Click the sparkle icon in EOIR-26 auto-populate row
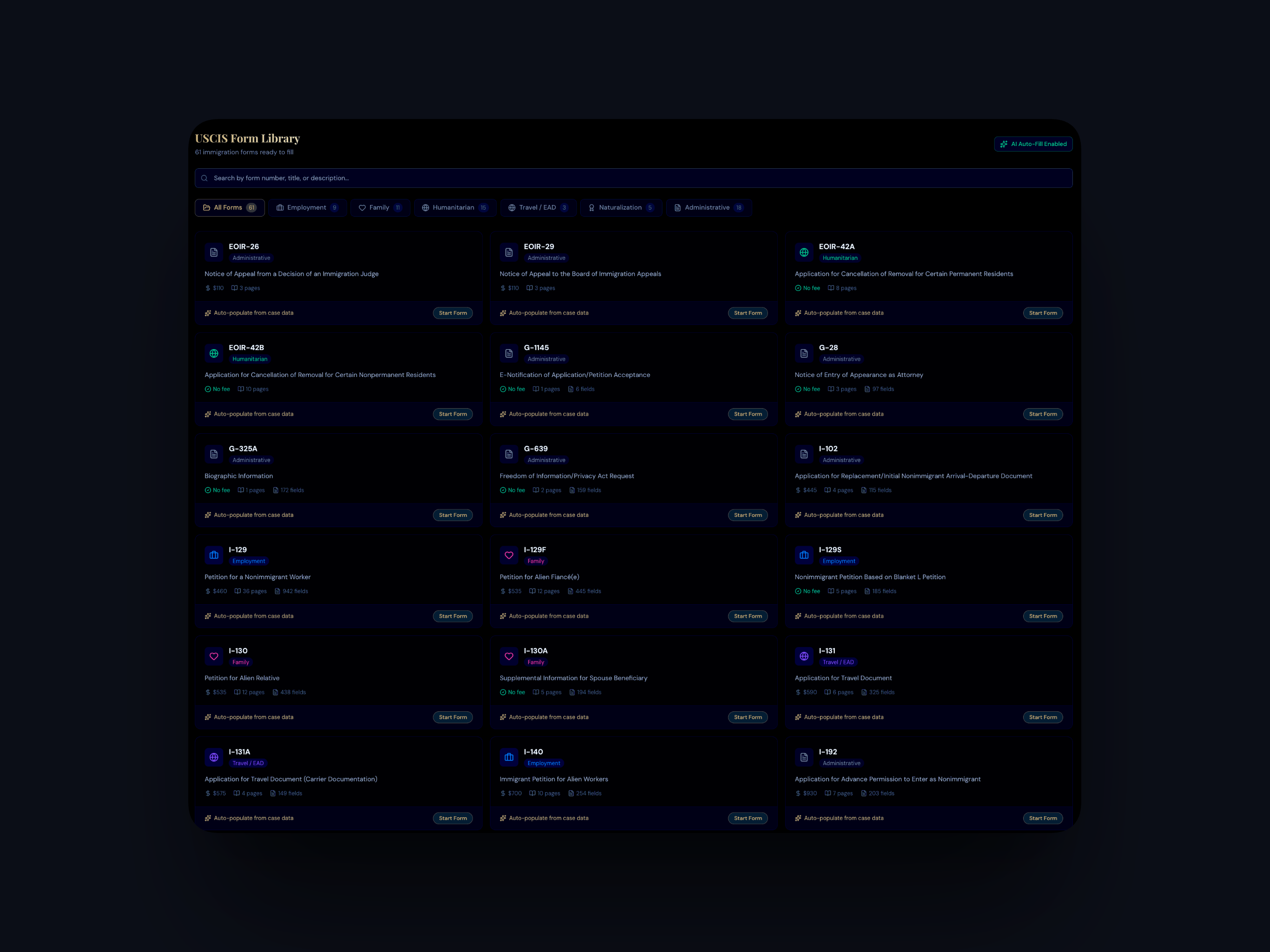This screenshot has height=952, width=1270. (208, 313)
